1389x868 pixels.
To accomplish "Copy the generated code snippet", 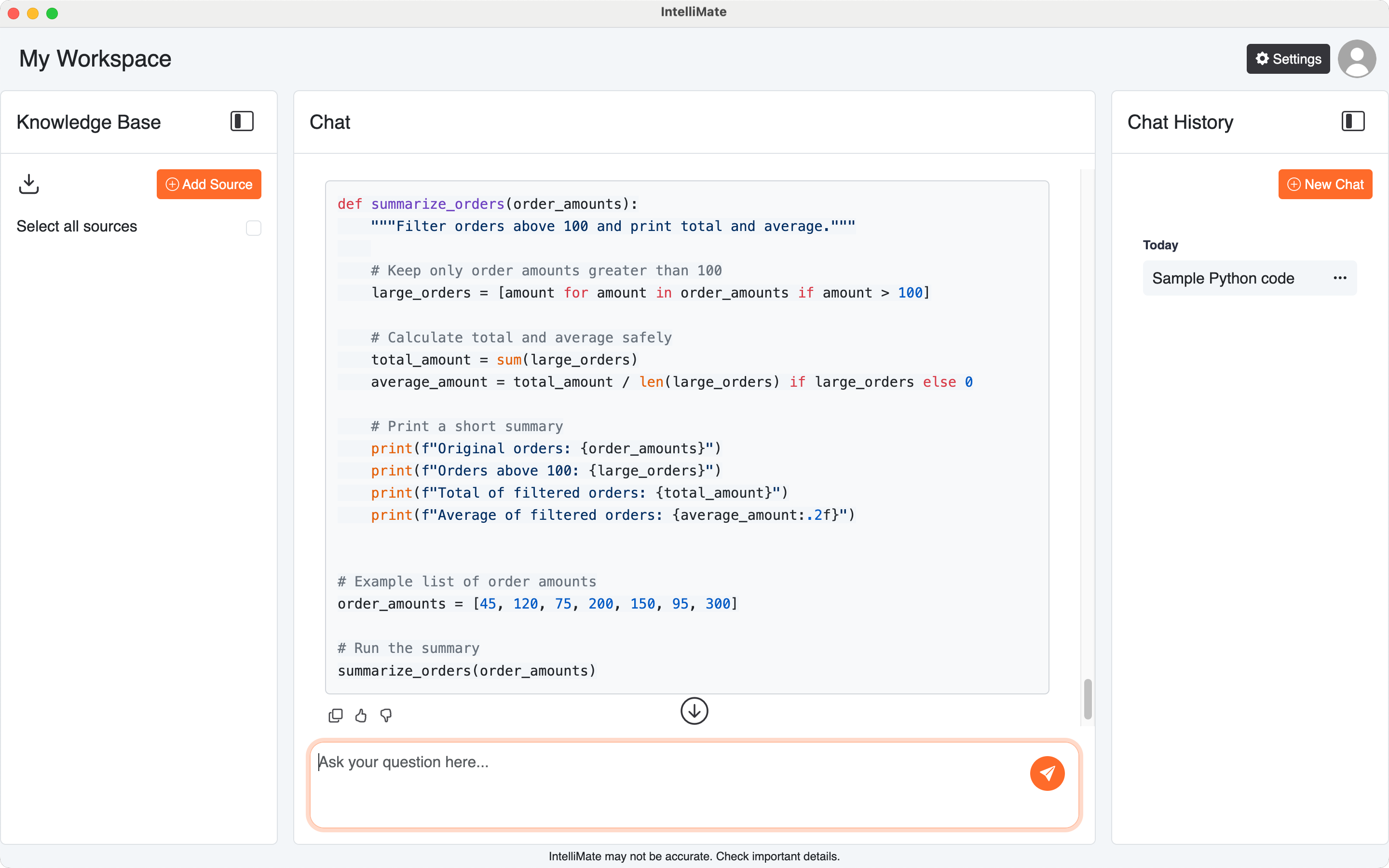I will click(336, 715).
